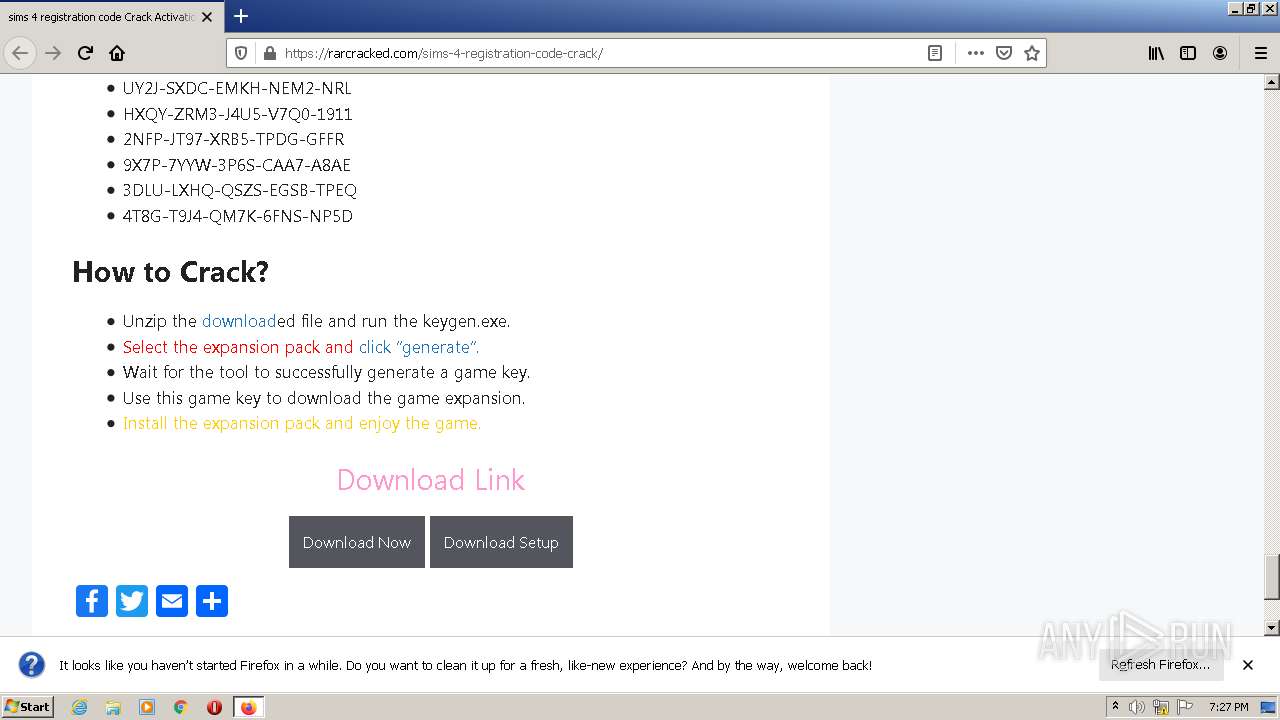The image size is (1280, 720).
Task: Click the Download Now button
Action: [357, 542]
